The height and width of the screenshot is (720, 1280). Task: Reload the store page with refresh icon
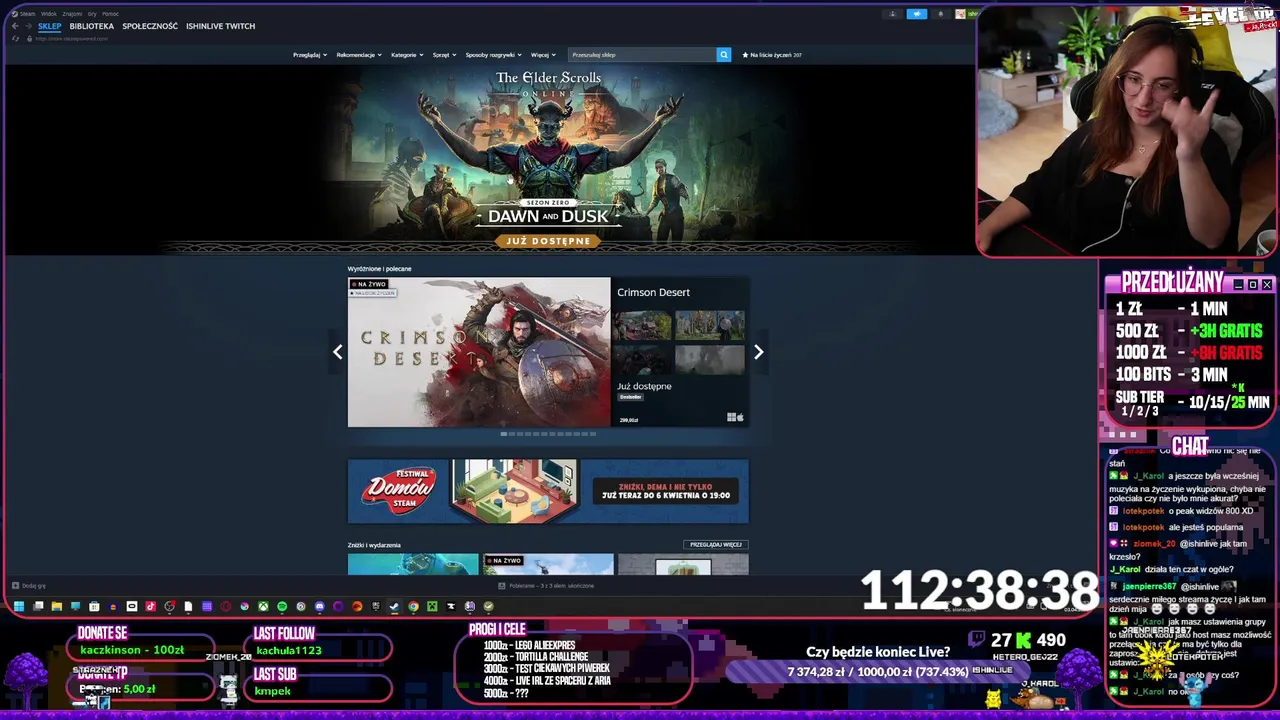tap(15, 38)
